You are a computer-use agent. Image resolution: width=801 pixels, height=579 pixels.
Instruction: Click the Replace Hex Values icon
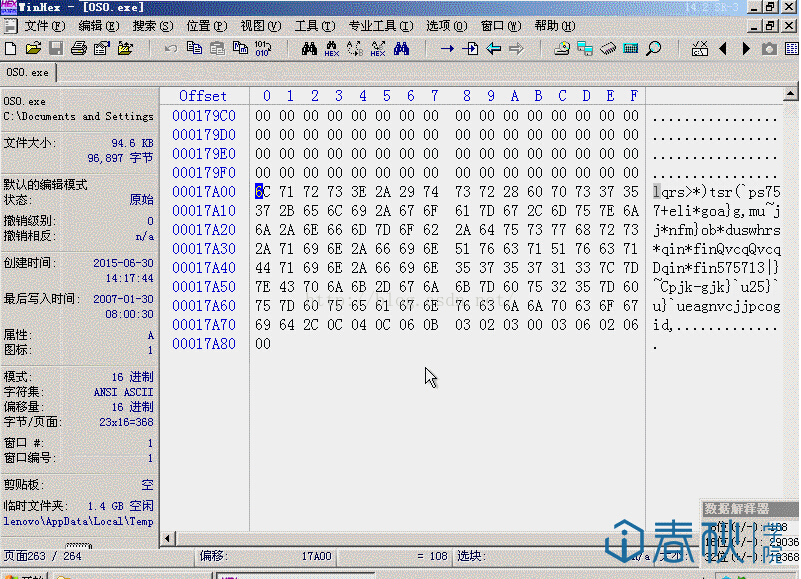pos(378,49)
